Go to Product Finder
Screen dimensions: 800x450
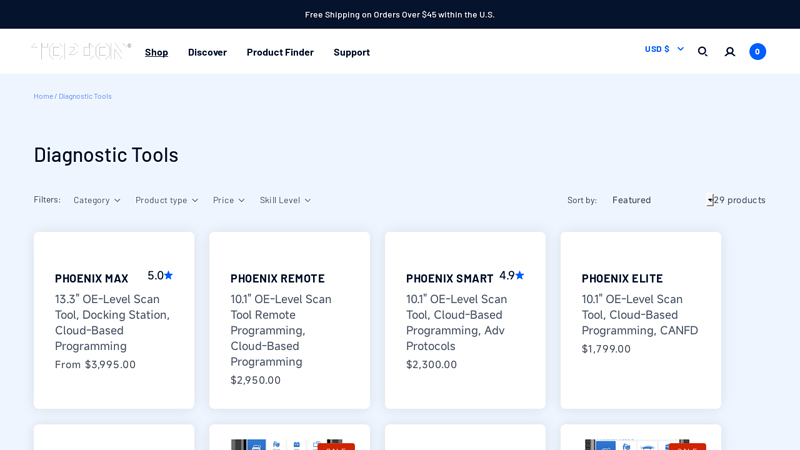280,52
